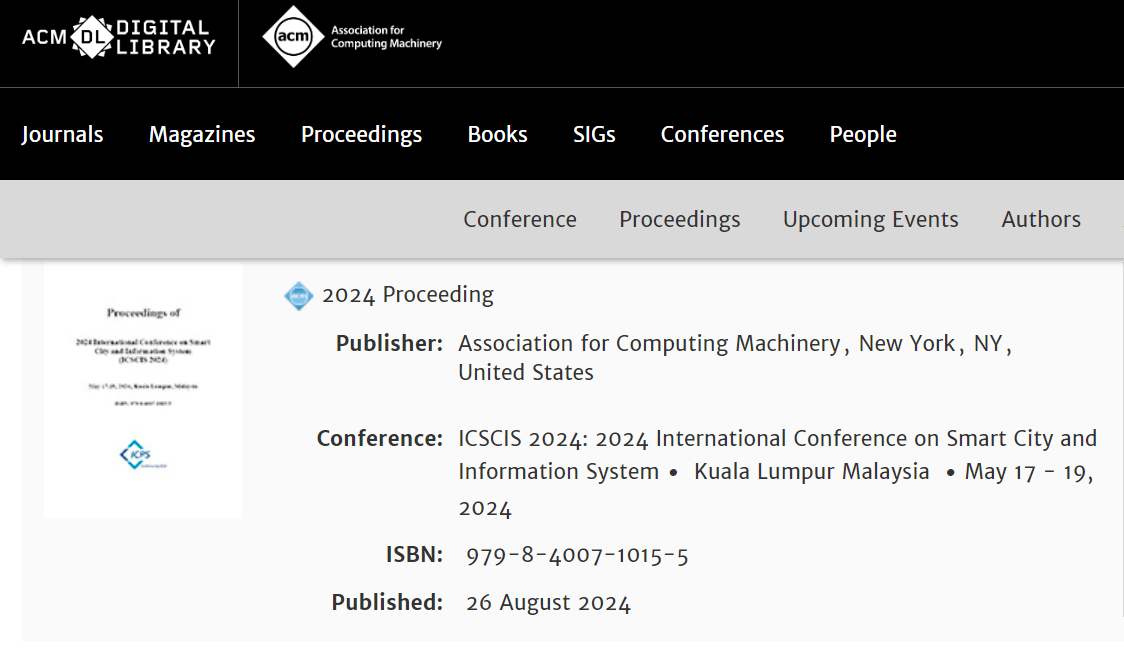
Task: Click the ACM badge beside 2024 Proceeding
Action: pos(298,295)
